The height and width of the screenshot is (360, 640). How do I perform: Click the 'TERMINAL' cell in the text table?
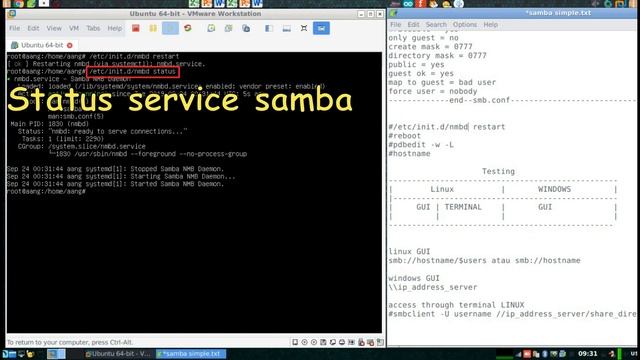[463, 207]
